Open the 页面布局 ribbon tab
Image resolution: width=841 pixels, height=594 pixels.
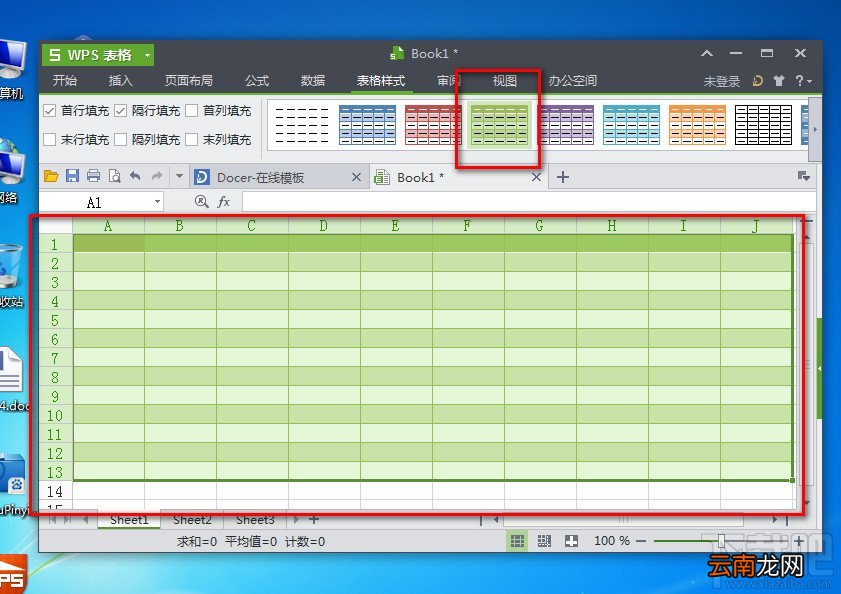(189, 81)
